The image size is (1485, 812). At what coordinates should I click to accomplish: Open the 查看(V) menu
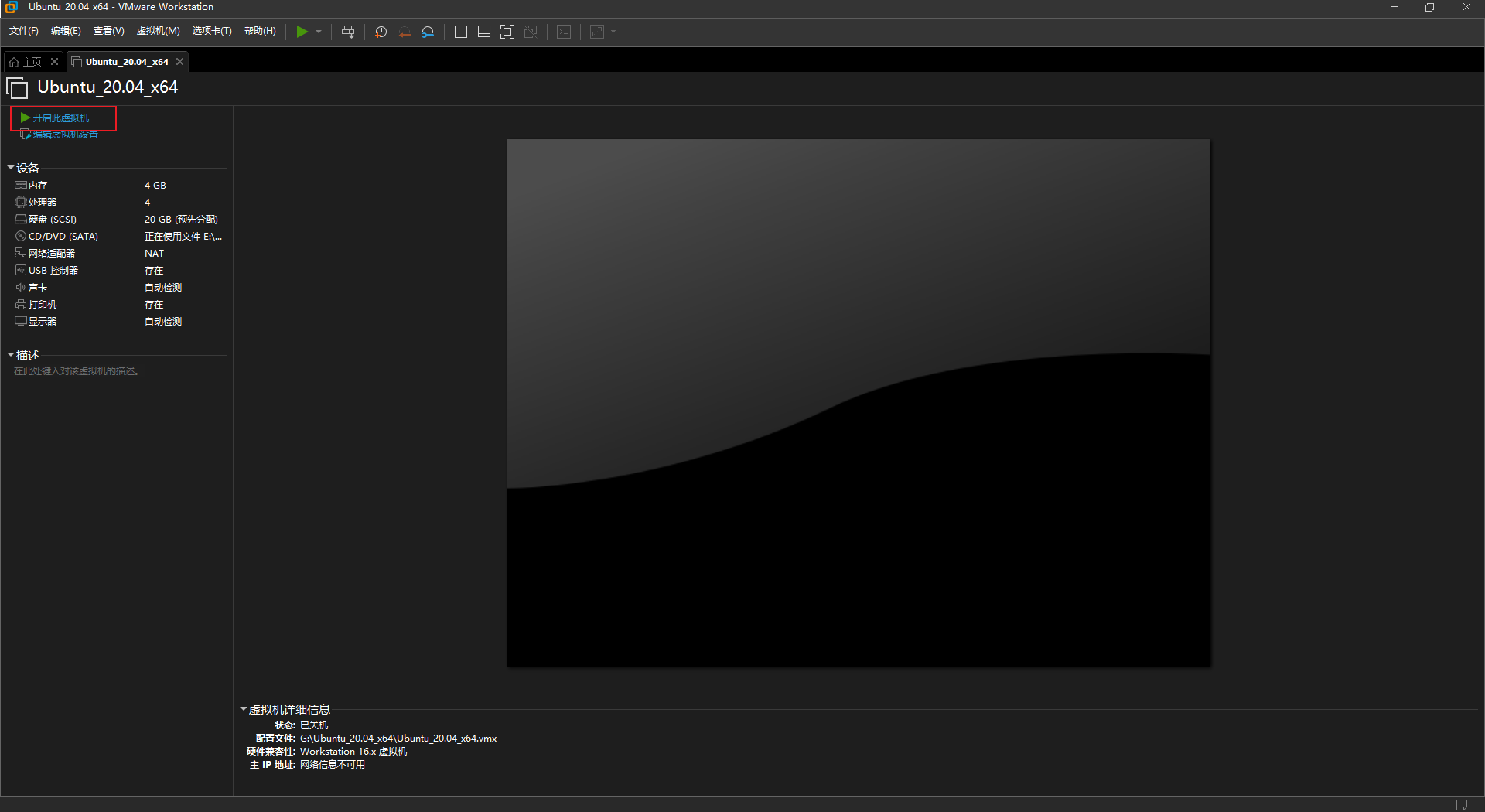pyautogui.click(x=108, y=31)
